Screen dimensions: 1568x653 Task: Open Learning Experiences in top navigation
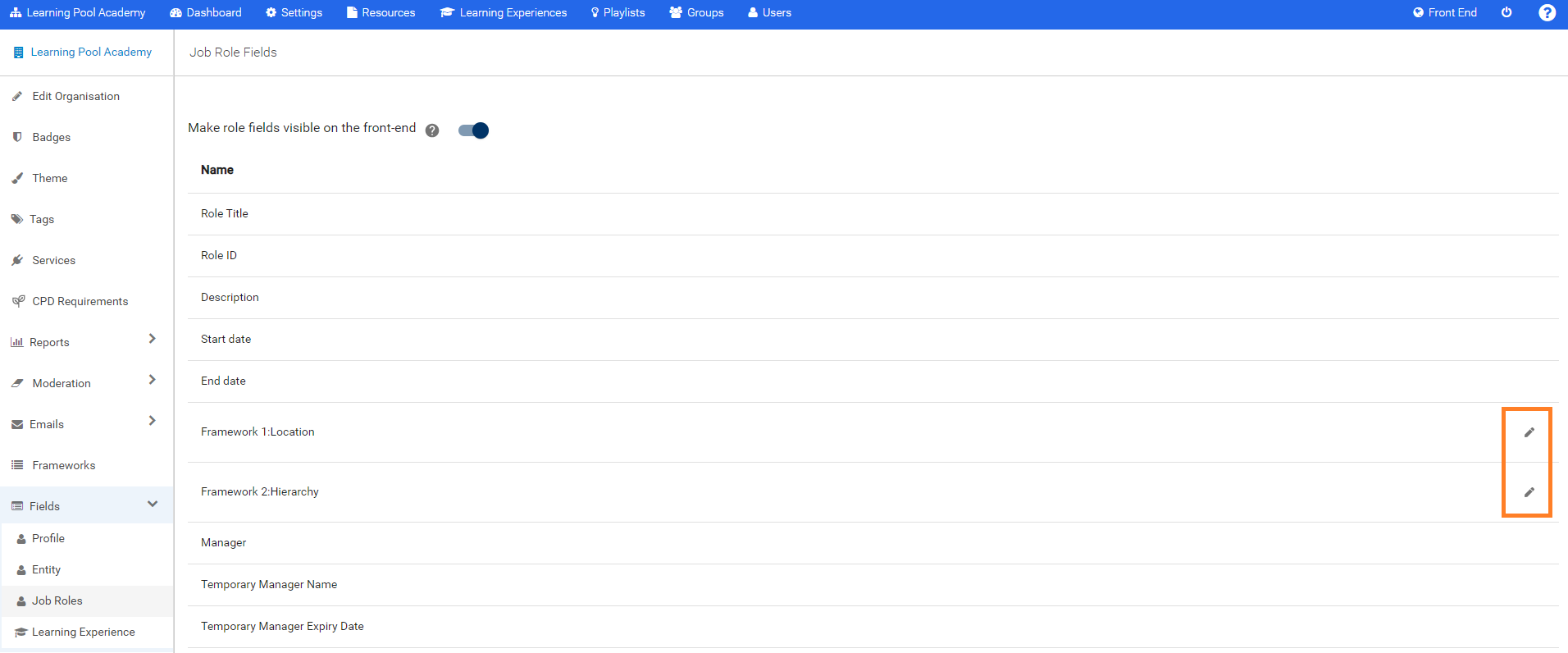pyautogui.click(x=504, y=12)
